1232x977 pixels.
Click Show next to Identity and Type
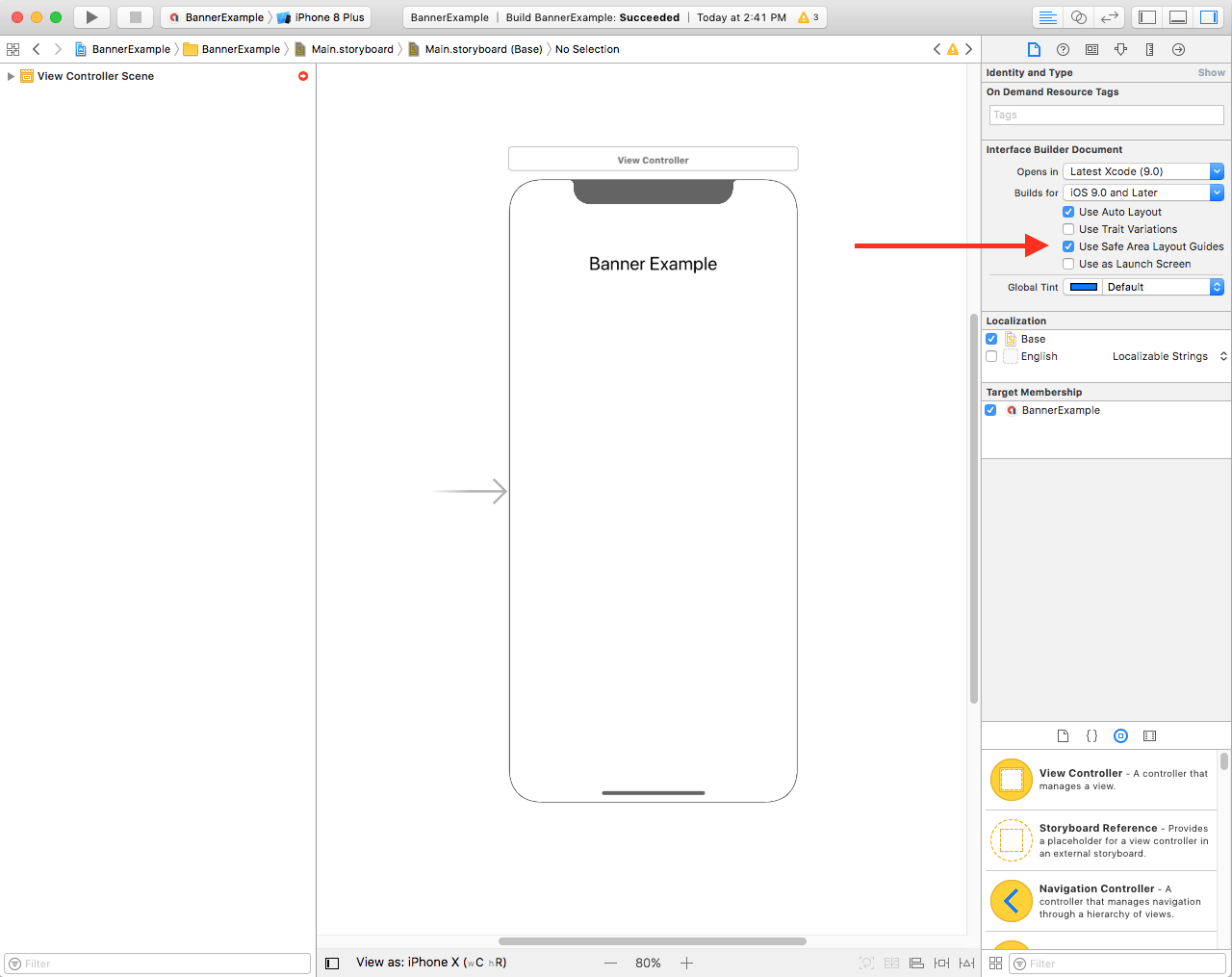click(1211, 72)
